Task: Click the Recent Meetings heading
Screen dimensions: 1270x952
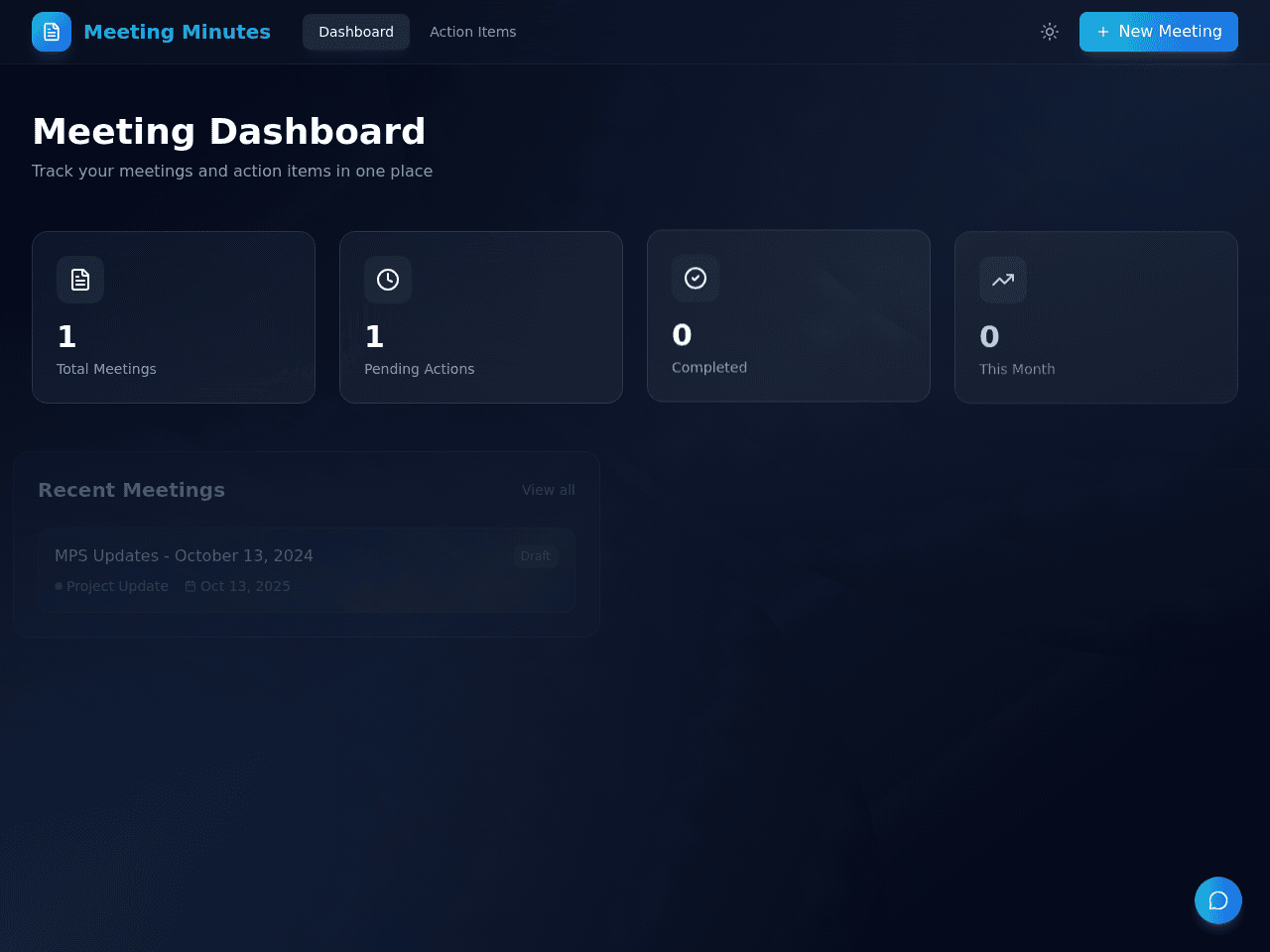Action: point(131,490)
